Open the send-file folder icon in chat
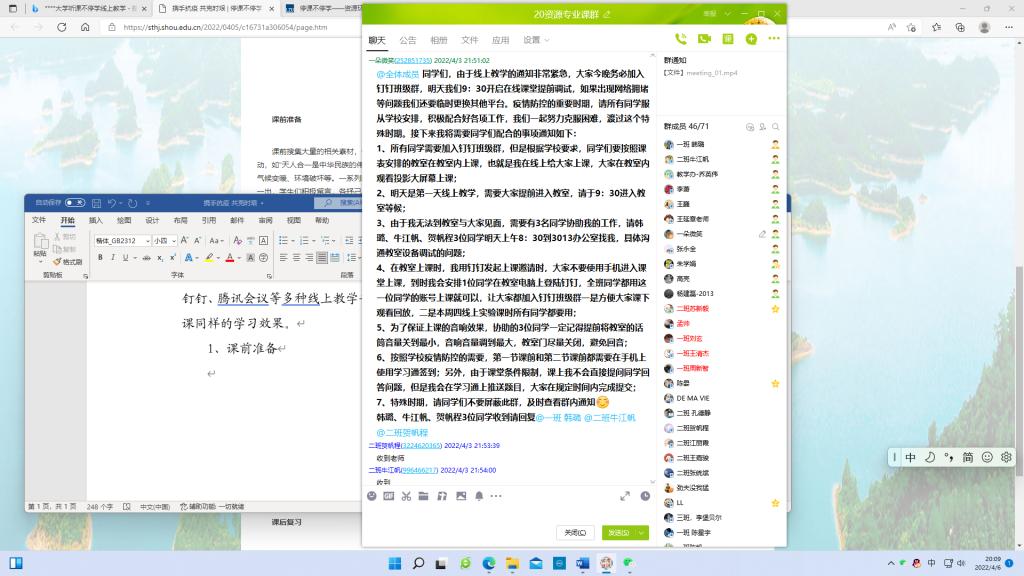The image size is (1024, 576). [425, 496]
